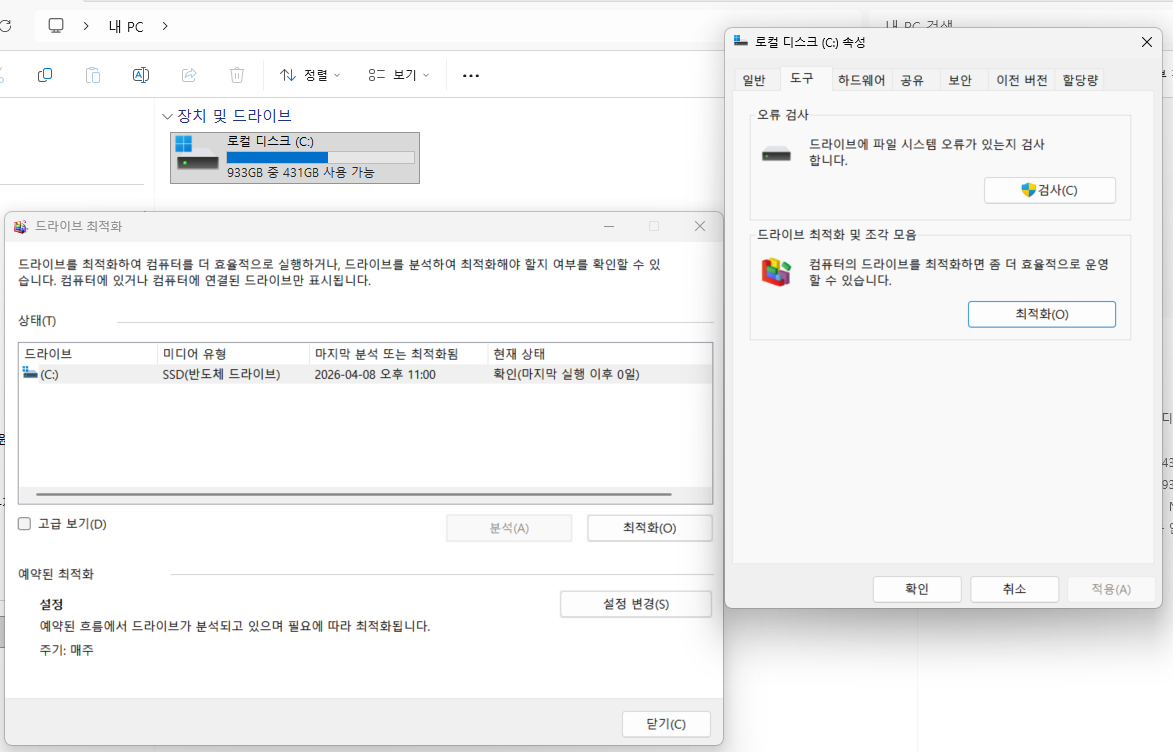Viewport: 1173px width, 752px height.
Task: Click the 설정 변경(S) button
Action: pos(635,603)
